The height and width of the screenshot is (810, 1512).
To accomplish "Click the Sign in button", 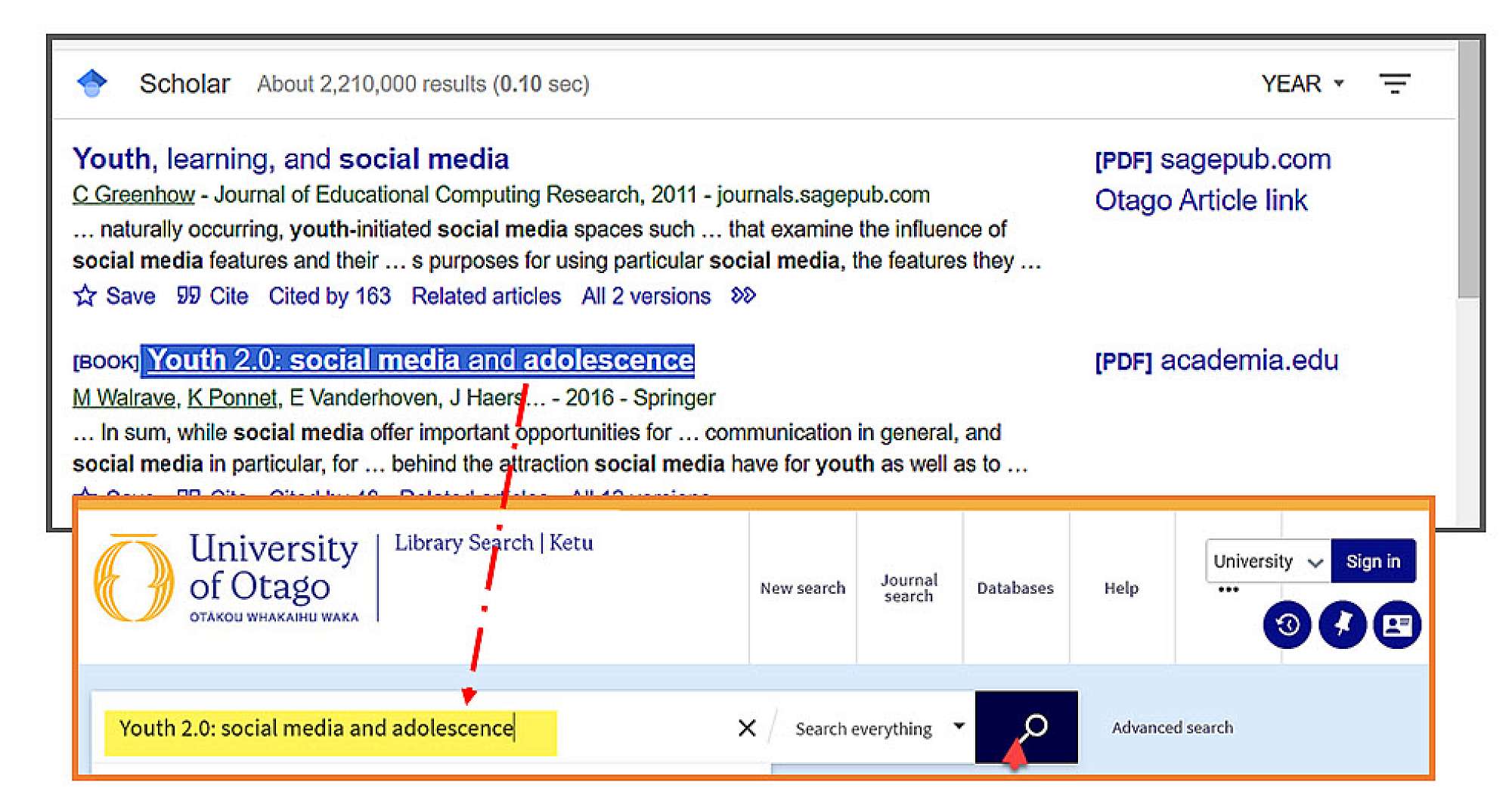I will pos(1372,561).
